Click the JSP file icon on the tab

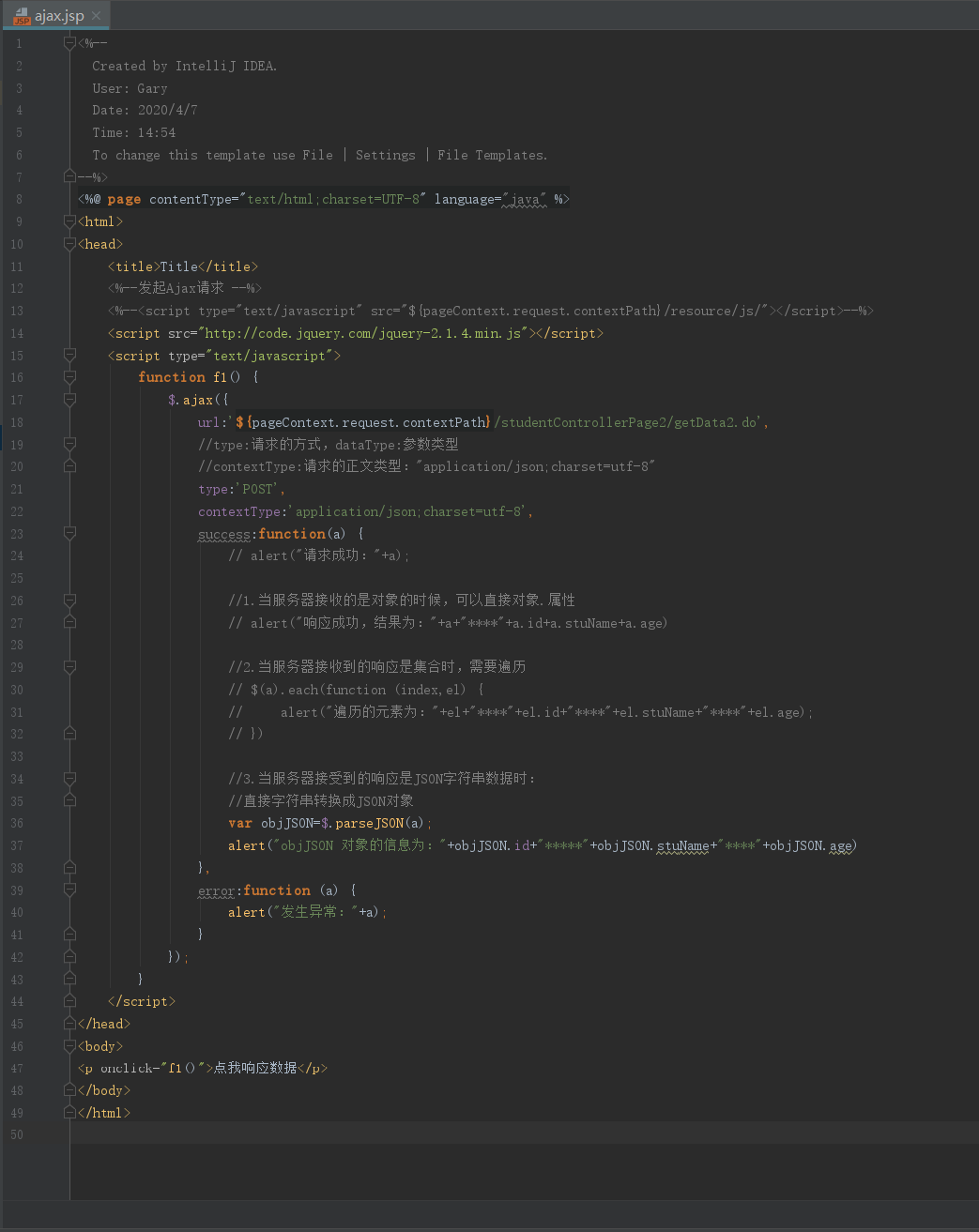[x=23, y=16]
